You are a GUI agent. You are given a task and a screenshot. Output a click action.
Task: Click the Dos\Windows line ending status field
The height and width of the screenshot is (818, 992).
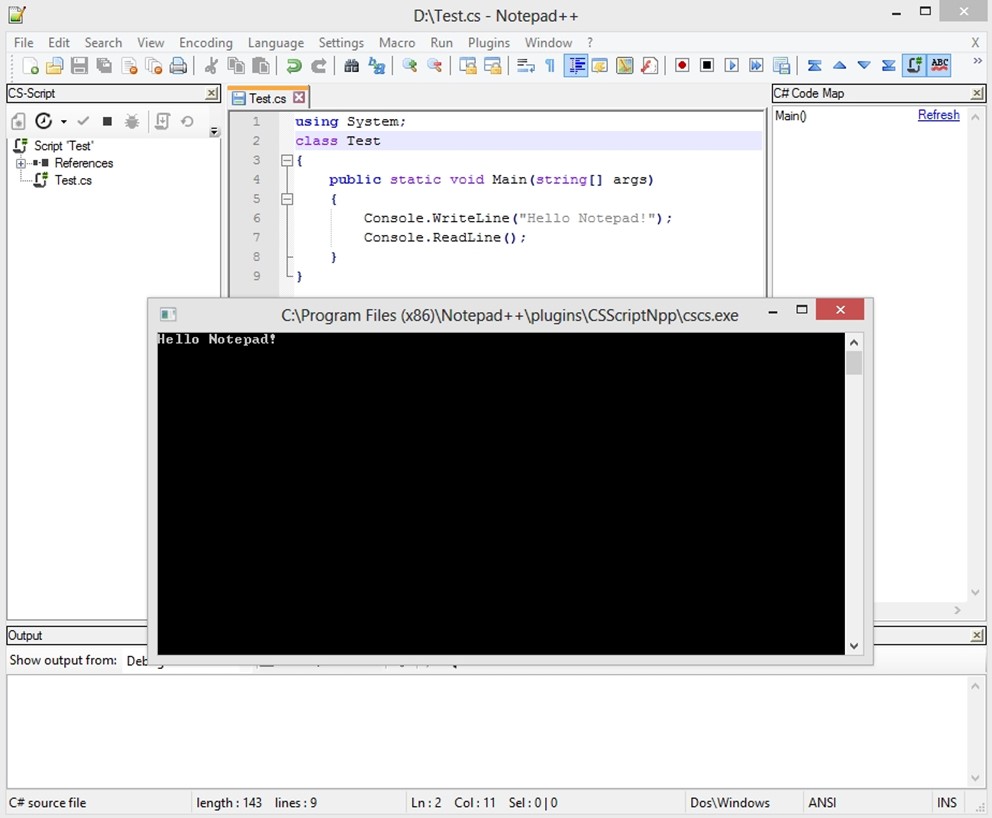[729, 802]
